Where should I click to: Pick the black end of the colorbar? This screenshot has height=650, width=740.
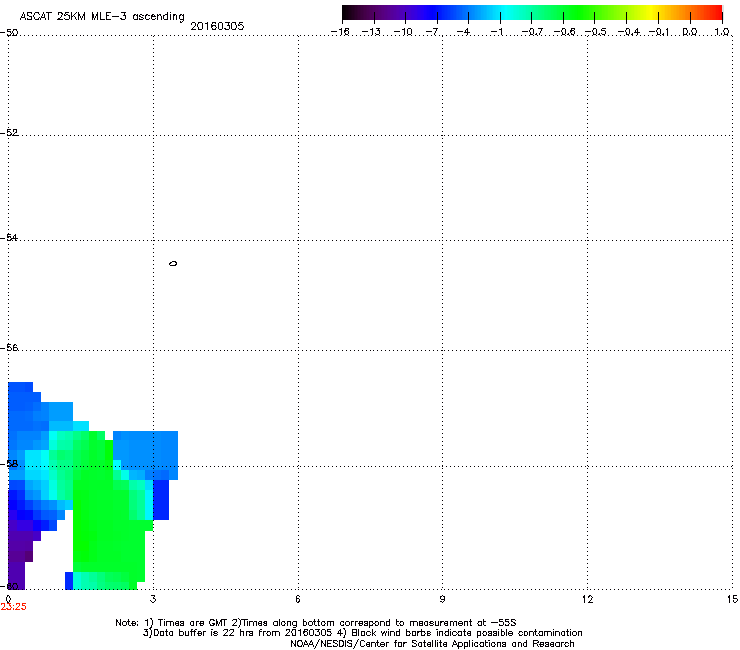pyautogui.click(x=348, y=13)
